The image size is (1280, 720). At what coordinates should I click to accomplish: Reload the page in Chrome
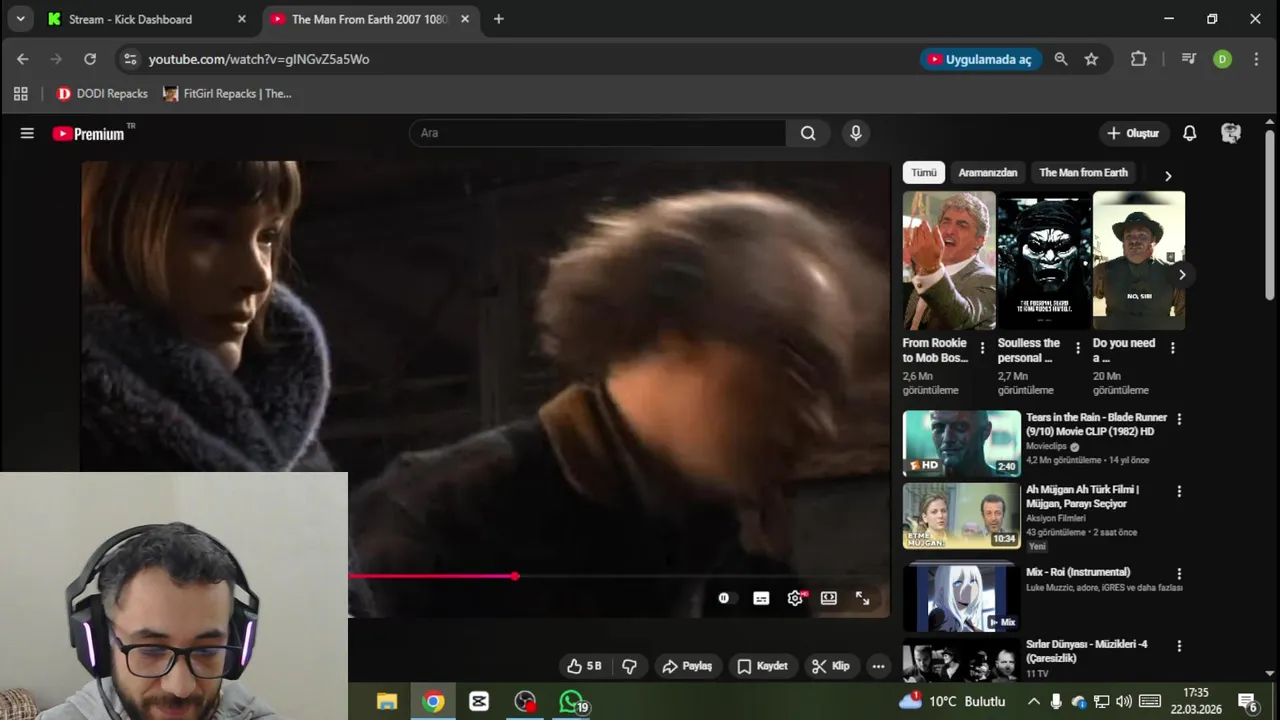(90, 59)
